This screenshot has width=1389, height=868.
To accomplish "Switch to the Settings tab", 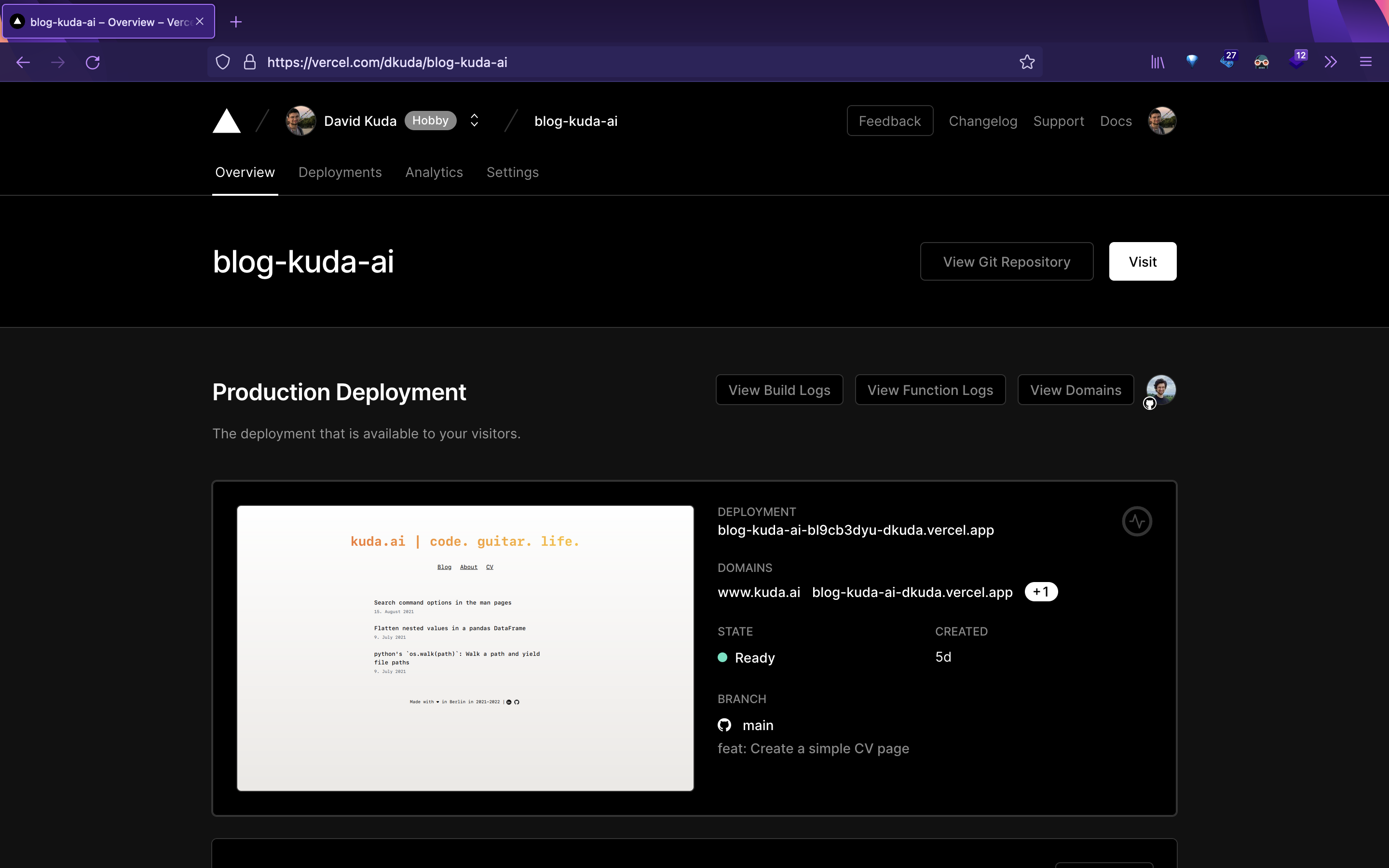I will (512, 172).
